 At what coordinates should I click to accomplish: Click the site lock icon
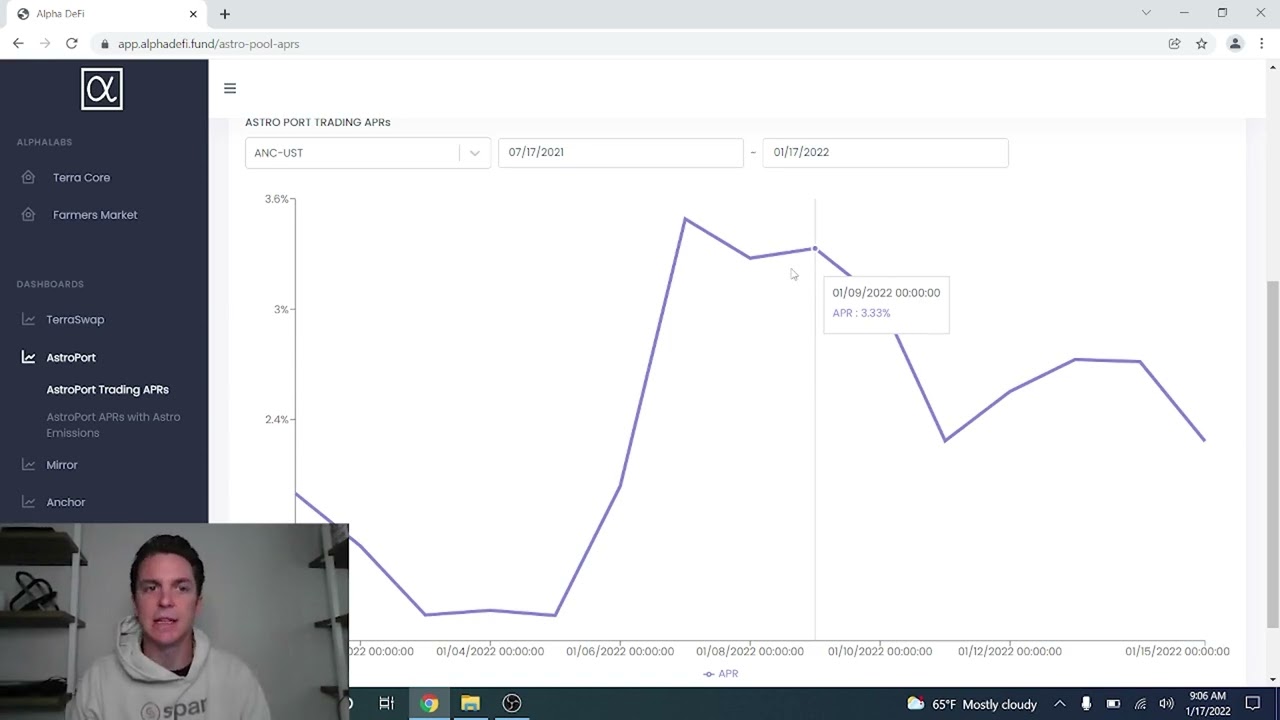[x=104, y=44]
